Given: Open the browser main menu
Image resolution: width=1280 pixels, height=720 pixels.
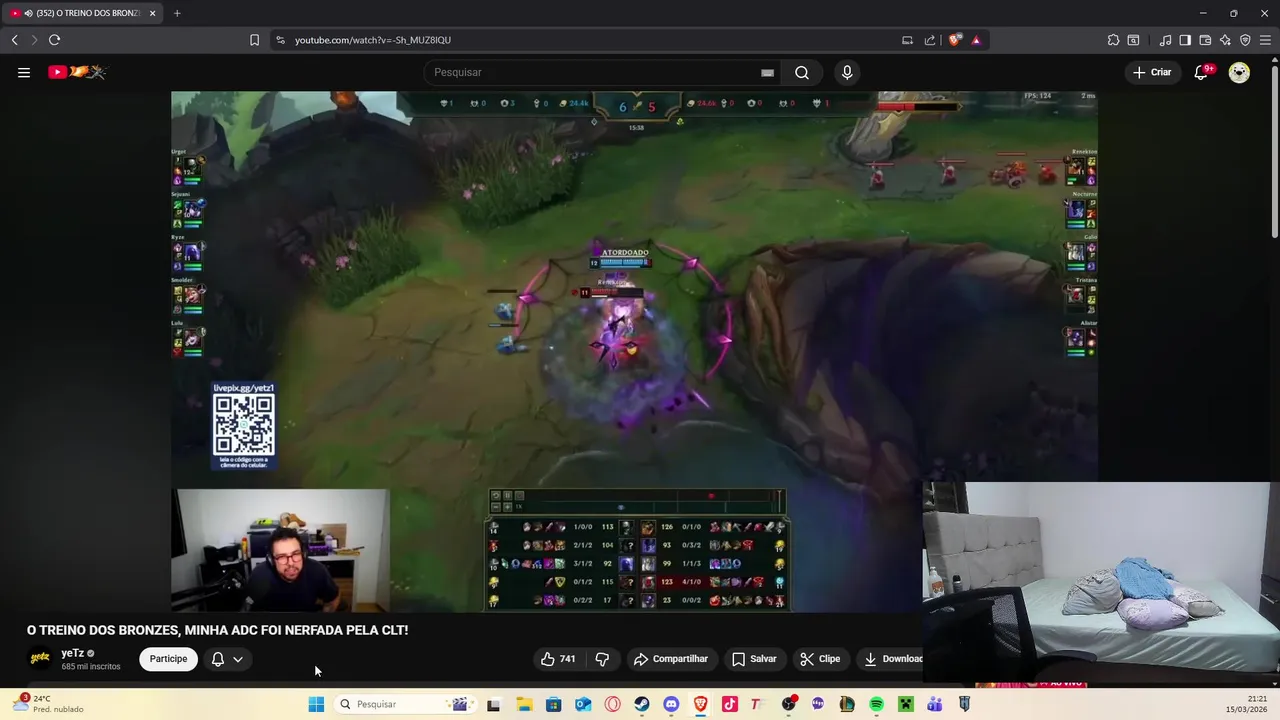Looking at the screenshot, I should pyautogui.click(x=1265, y=40).
